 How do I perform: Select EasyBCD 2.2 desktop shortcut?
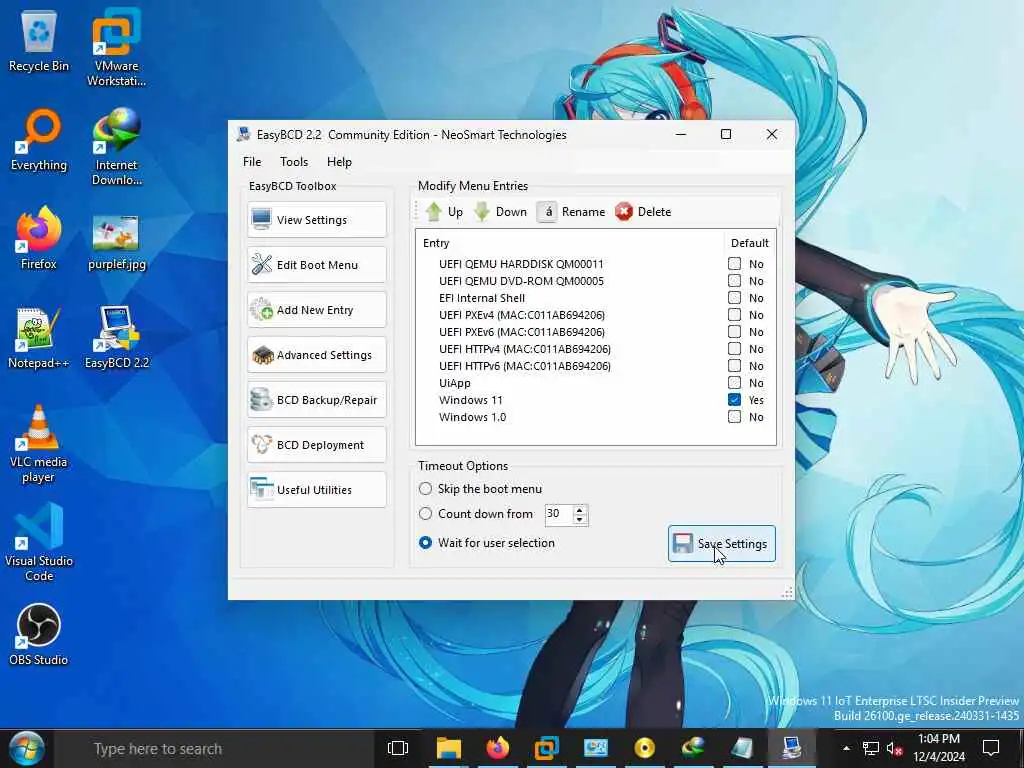pyautogui.click(x=116, y=338)
